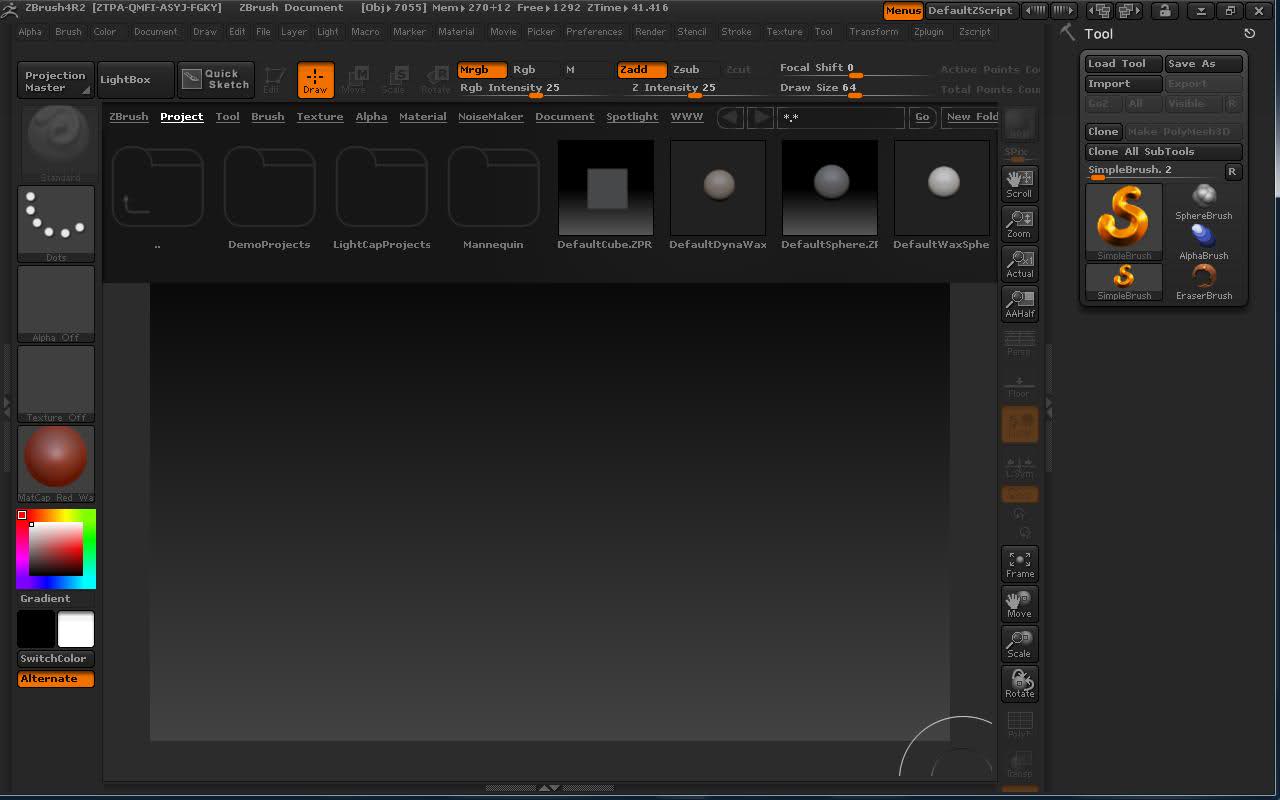Click the Frame view icon
The width and height of the screenshot is (1280, 800).
[1019, 563]
